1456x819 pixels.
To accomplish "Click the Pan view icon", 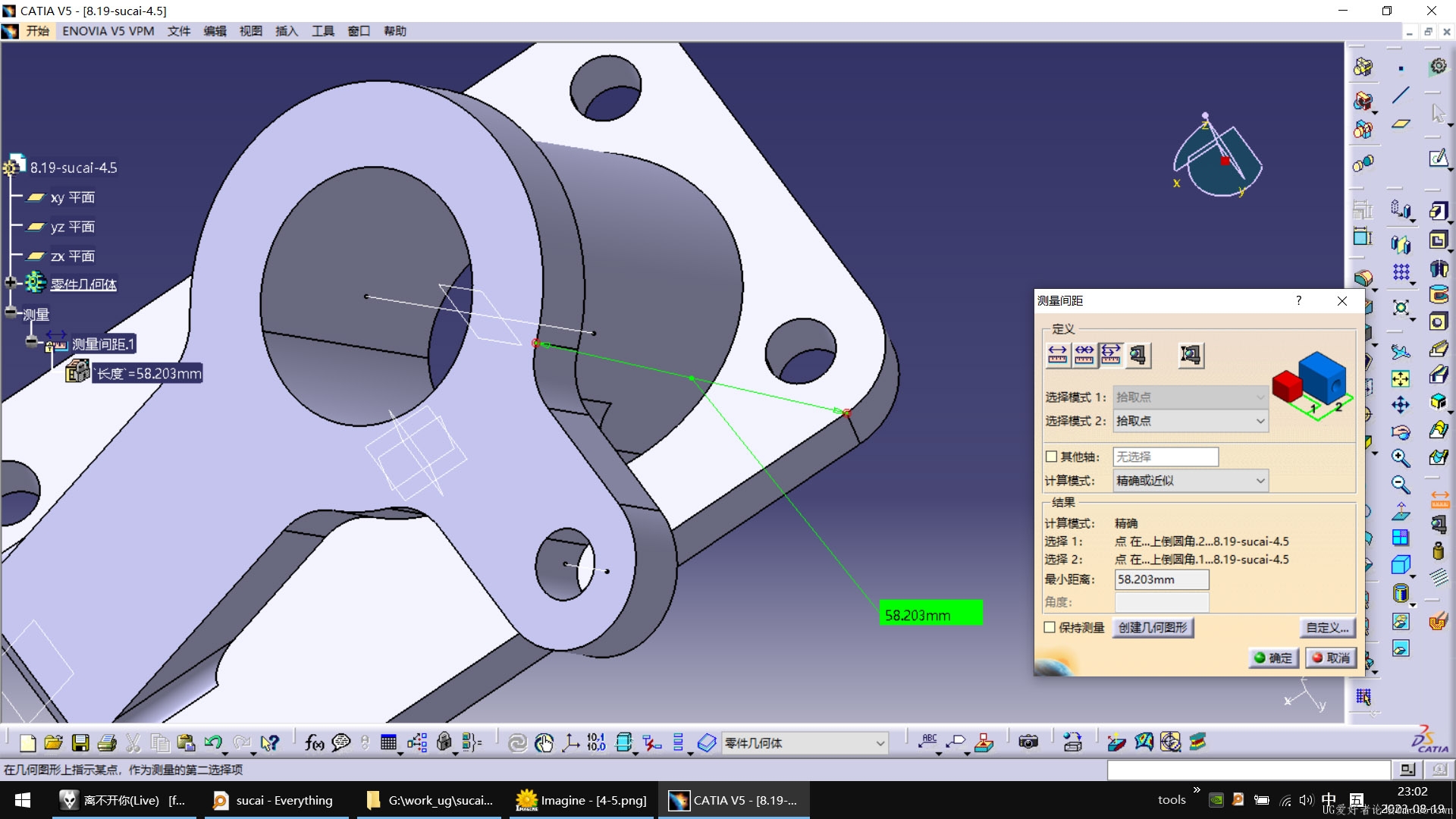I will coord(1401,405).
